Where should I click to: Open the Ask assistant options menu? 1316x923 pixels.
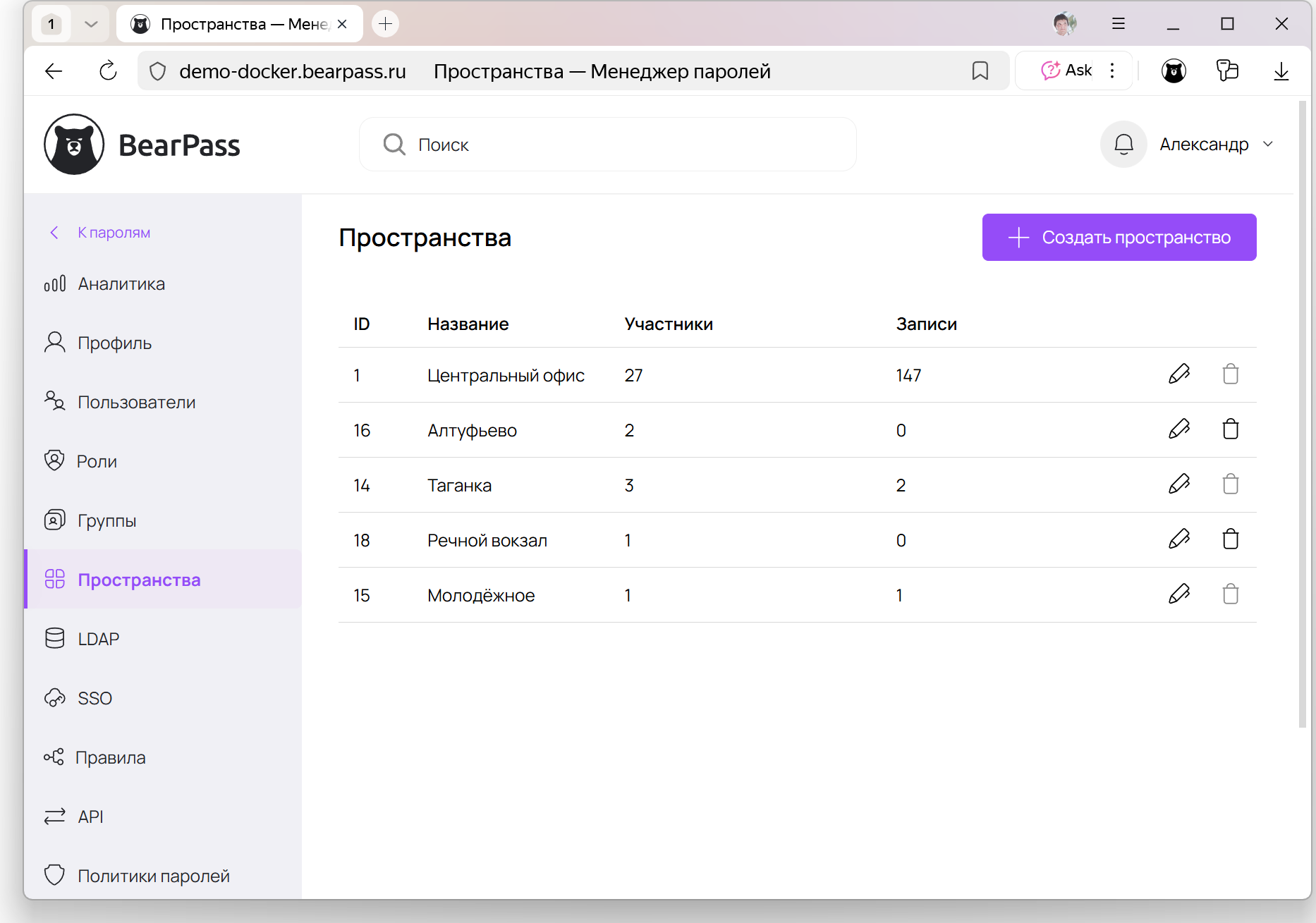coord(1112,71)
